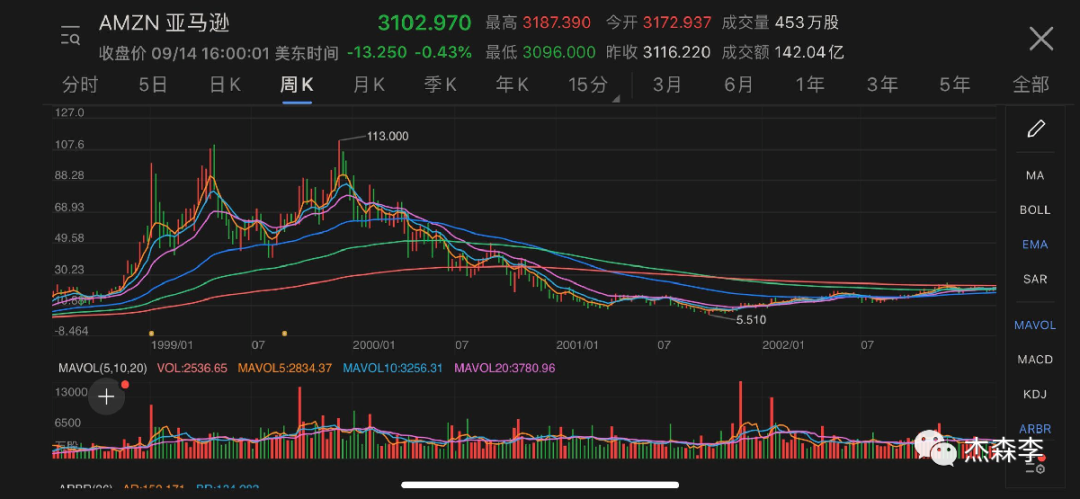Click the 昨收 3116.220 value

point(658,52)
